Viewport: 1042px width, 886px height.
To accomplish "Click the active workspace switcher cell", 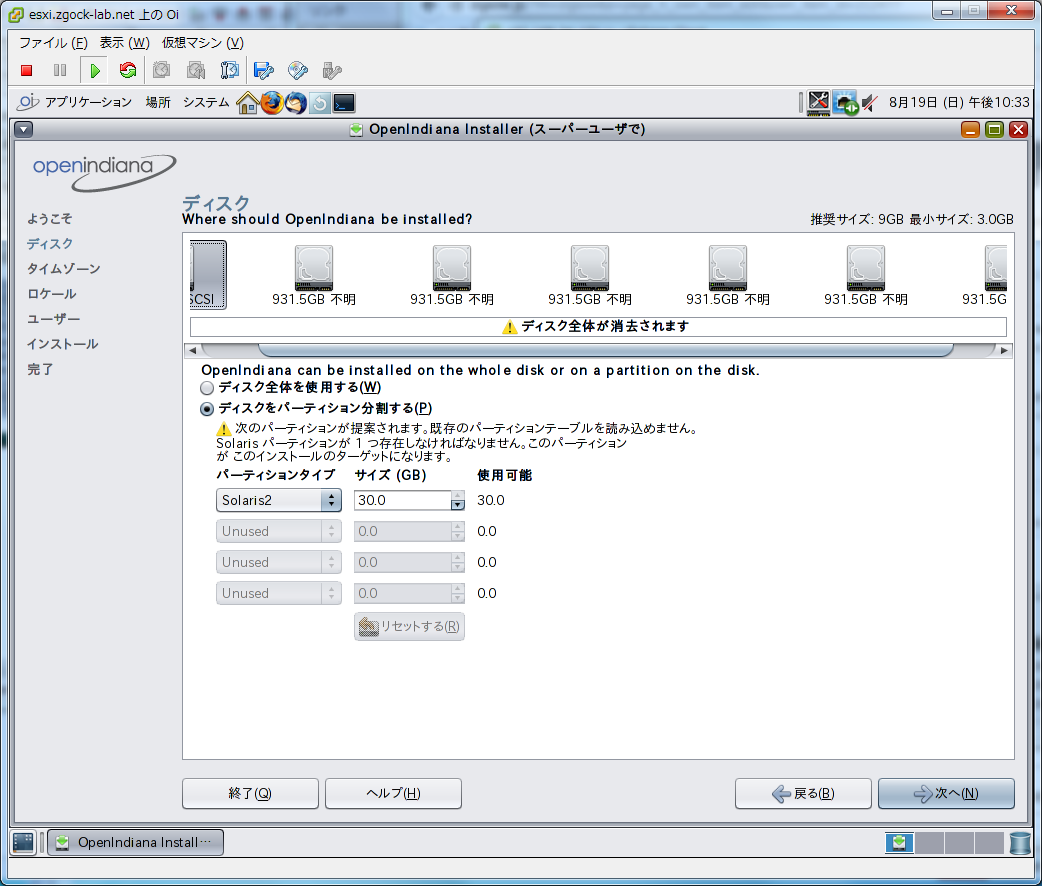I will (899, 843).
